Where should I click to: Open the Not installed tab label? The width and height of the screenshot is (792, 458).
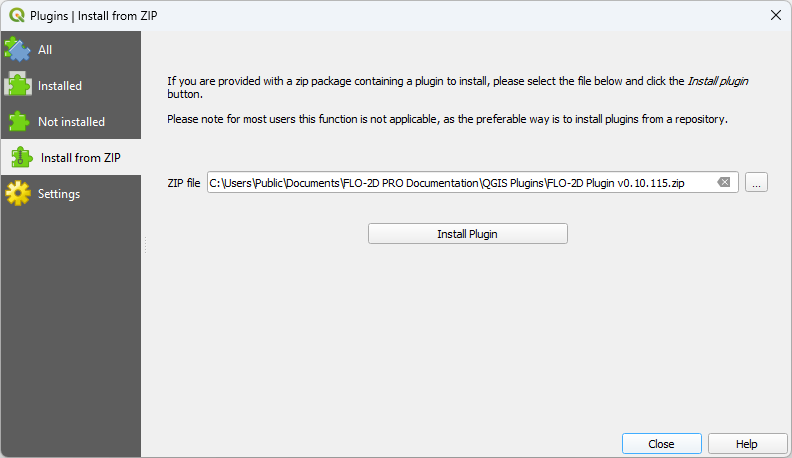pyautogui.click(x=71, y=122)
